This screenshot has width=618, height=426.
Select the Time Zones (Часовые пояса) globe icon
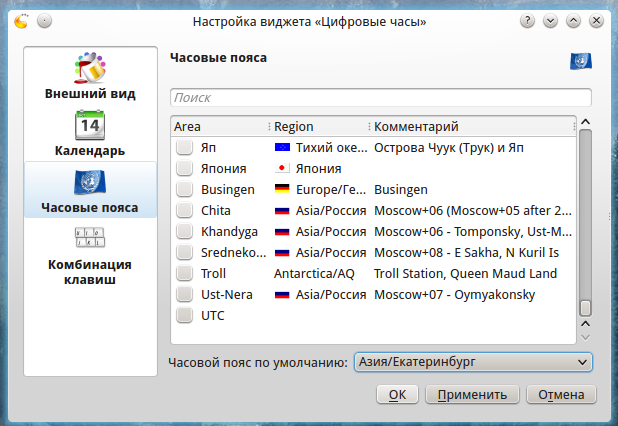click(x=90, y=183)
